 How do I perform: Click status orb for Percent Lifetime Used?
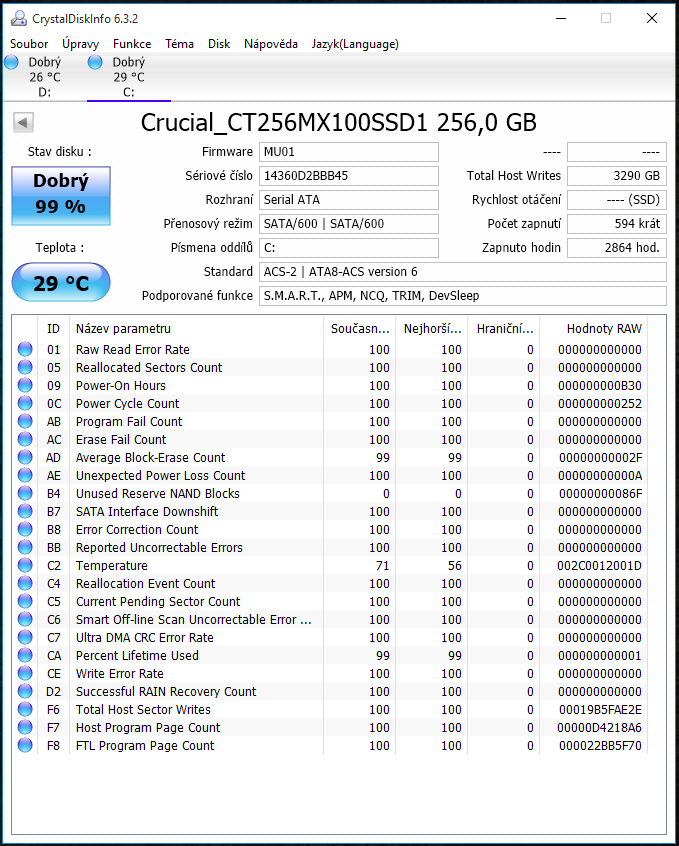[x=25, y=656]
